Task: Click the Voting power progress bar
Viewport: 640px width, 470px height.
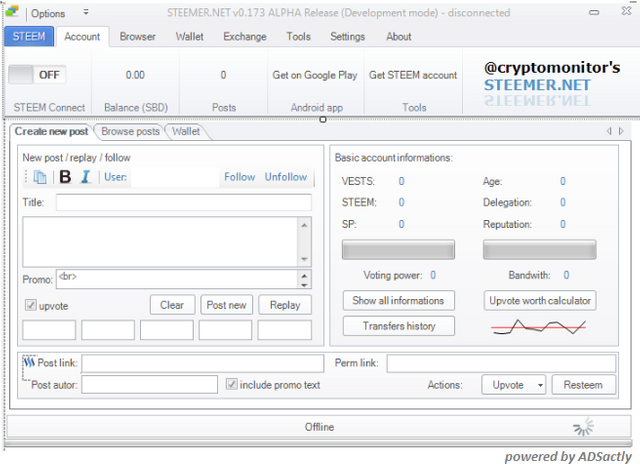Action: [x=398, y=249]
